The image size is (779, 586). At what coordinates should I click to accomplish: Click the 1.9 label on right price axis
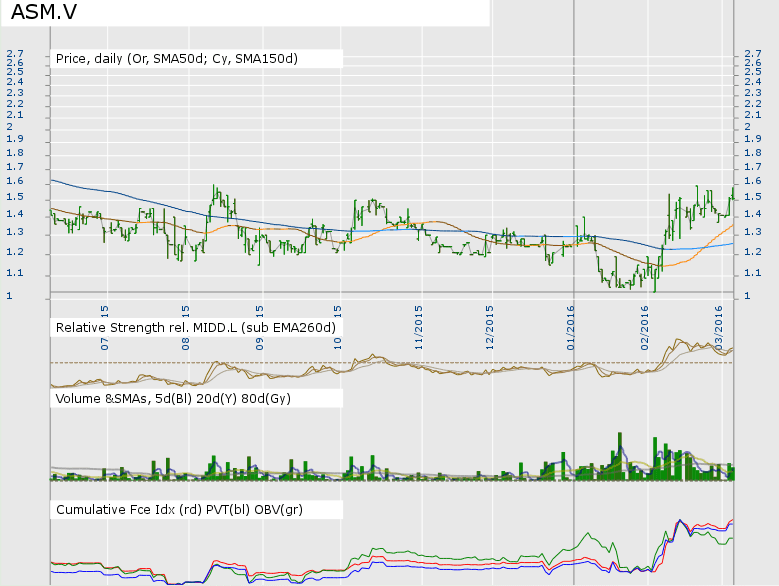[x=754, y=139]
